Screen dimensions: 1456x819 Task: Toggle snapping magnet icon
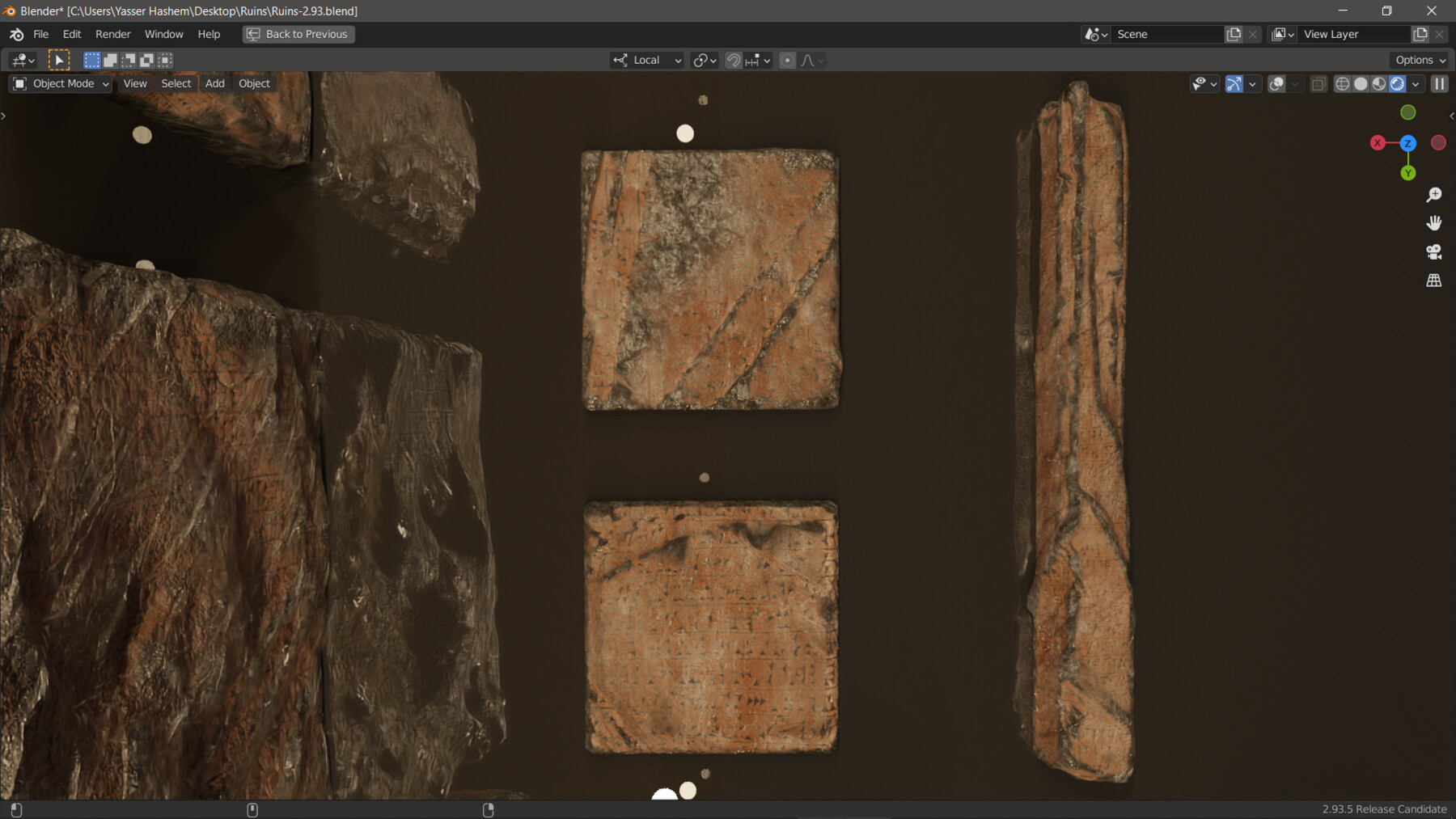coord(733,60)
